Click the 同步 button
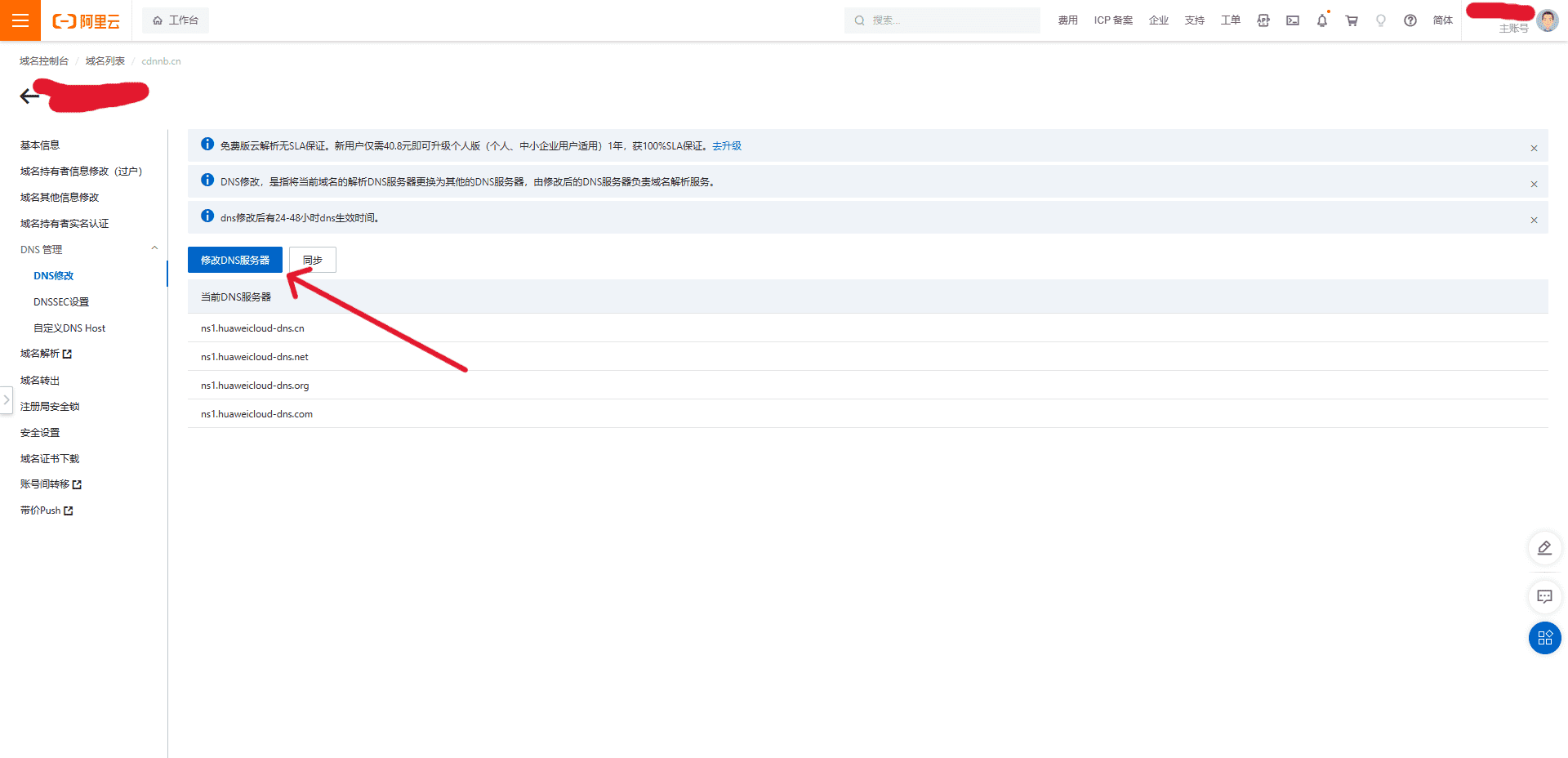 pos(312,260)
